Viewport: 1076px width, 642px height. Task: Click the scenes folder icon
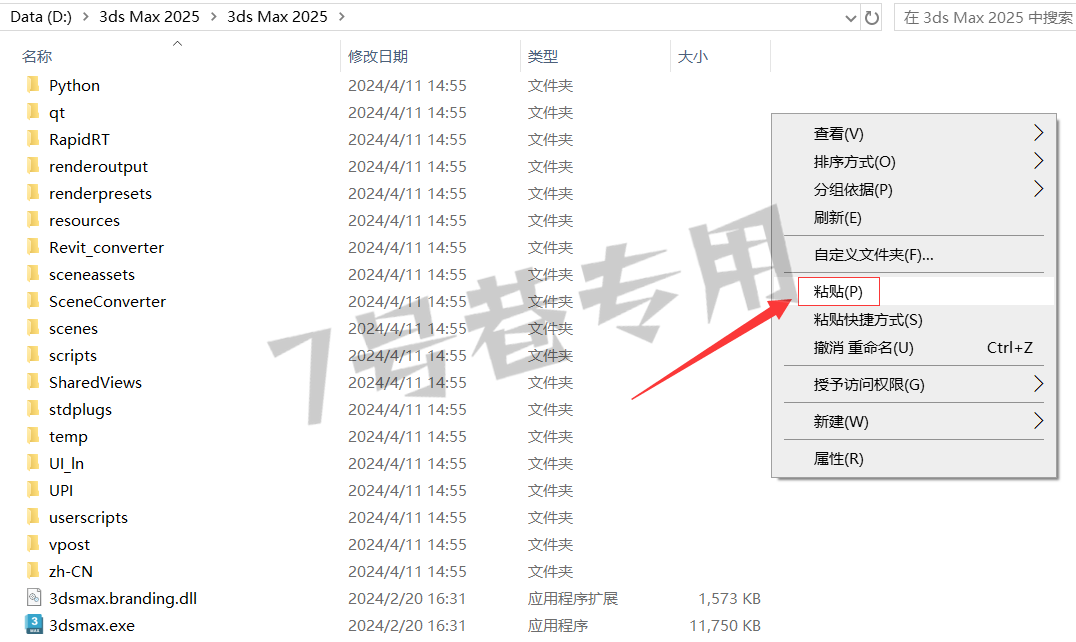tap(33, 328)
